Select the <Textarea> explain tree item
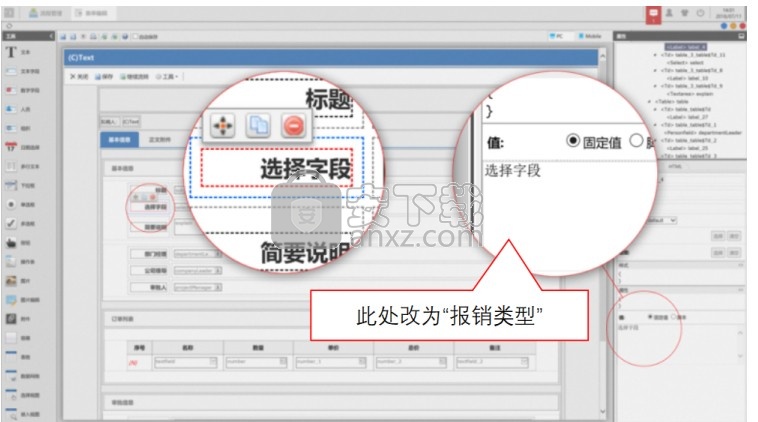The height and width of the screenshot is (422, 758). pyautogui.click(x=690, y=94)
